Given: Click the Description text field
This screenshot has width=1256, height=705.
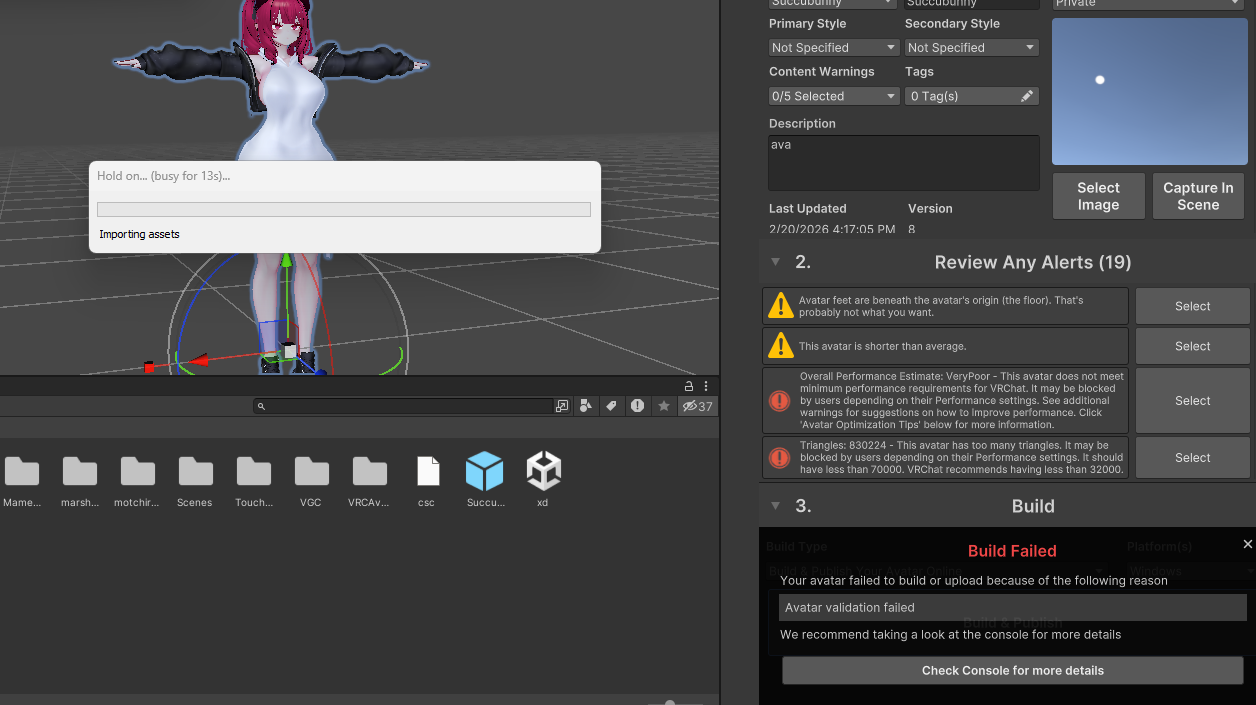Looking at the screenshot, I should (x=904, y=163).
